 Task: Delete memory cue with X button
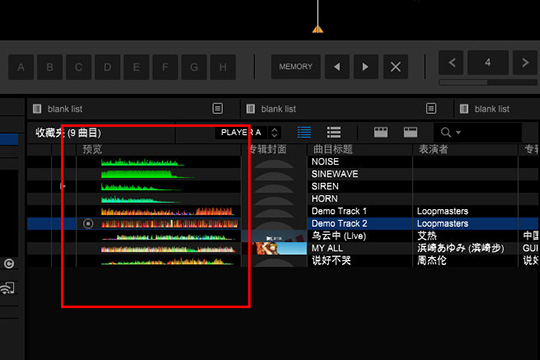tap(395, 66)
